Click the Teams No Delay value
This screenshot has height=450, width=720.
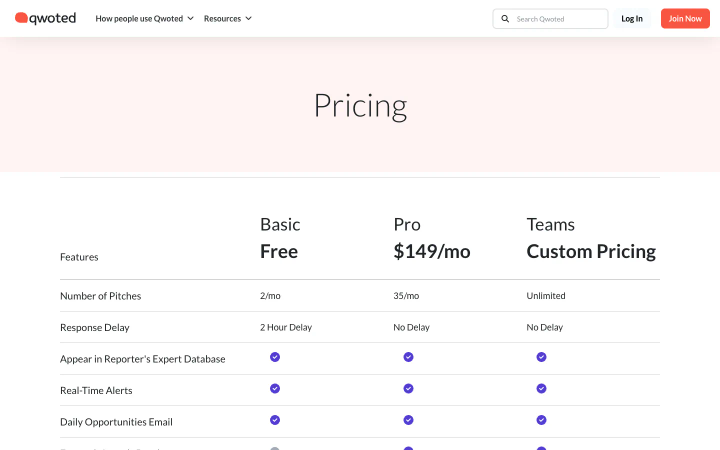(x=544, y=327)
